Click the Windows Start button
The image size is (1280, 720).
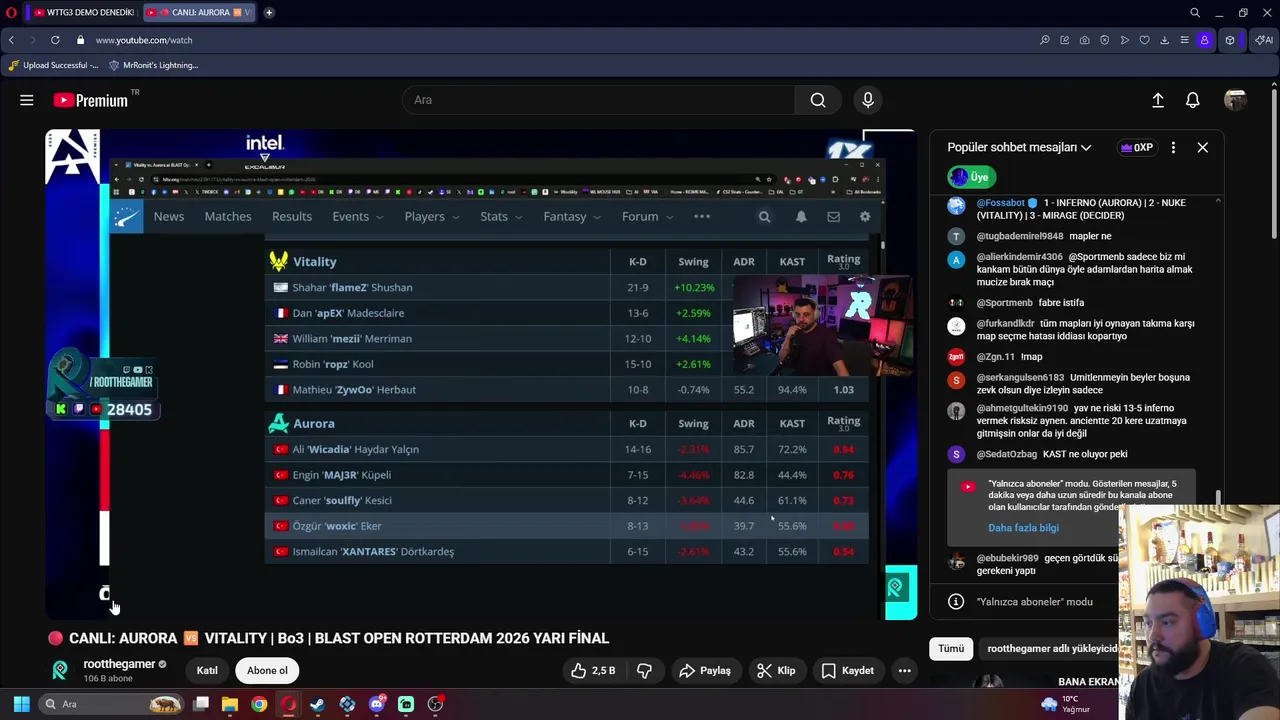(21, 704)
